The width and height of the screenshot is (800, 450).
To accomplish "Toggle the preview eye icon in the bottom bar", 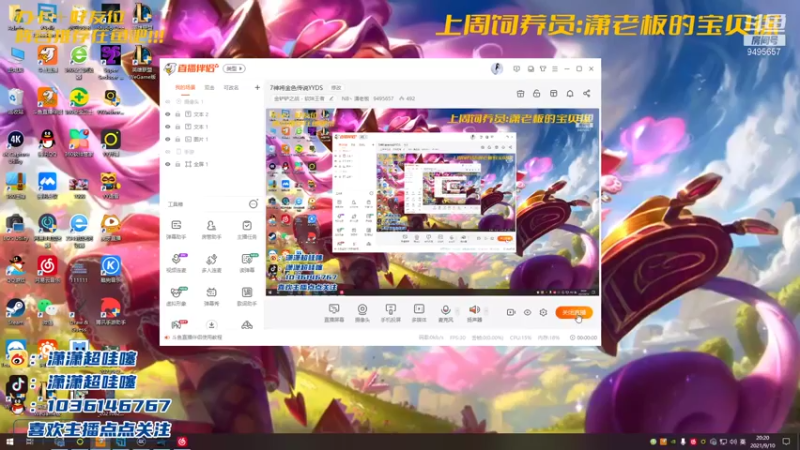I will (527, 312).
